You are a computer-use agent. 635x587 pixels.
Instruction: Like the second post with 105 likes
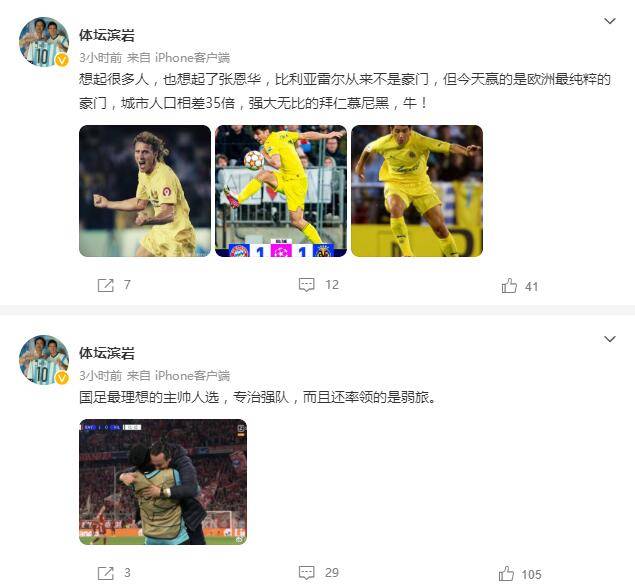coord(506,574)
